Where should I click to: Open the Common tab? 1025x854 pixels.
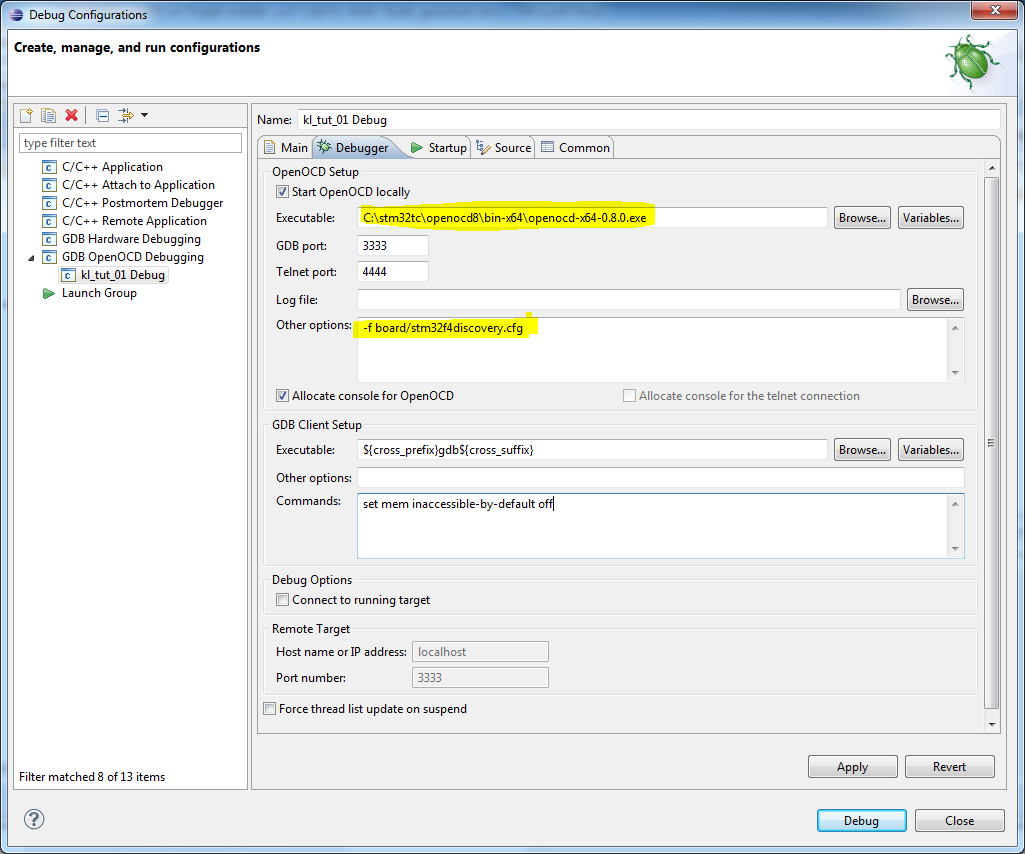click(583, 146)
